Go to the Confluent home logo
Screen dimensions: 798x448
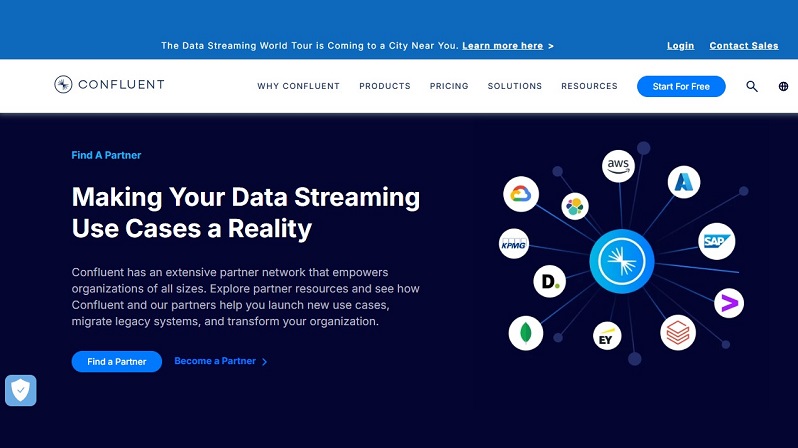point(109,85)
